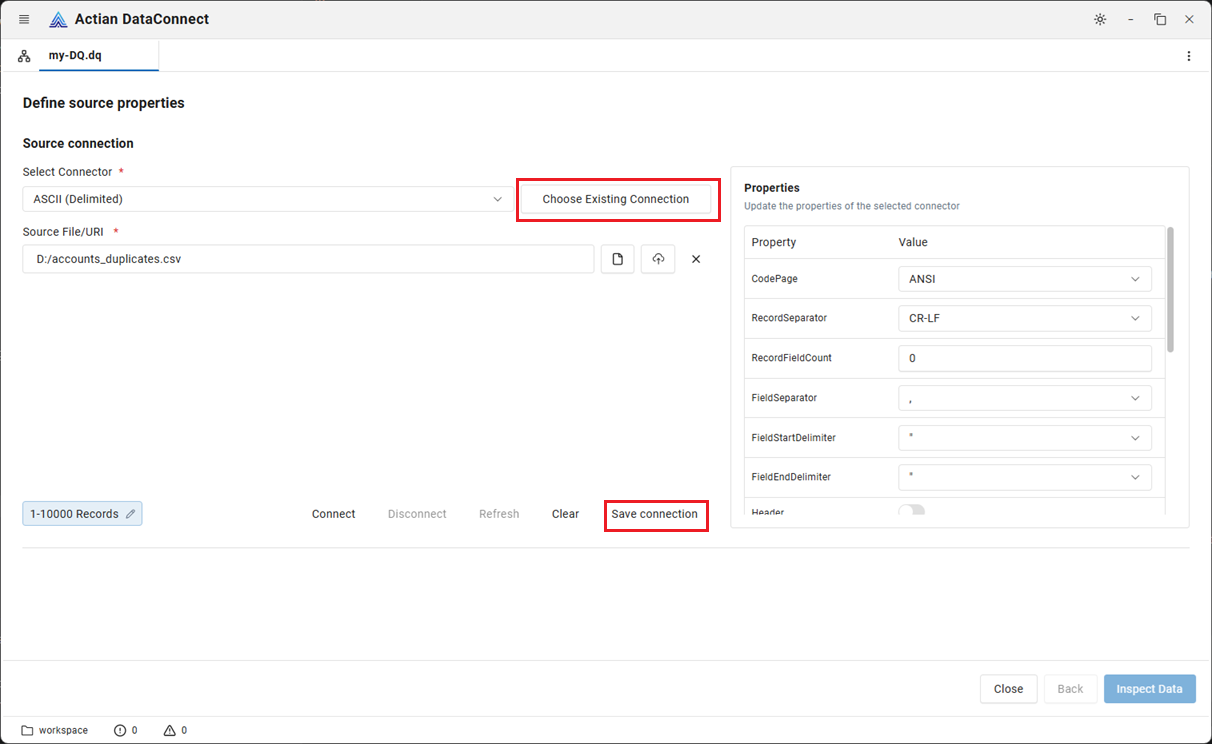The width and height of the screenshot is (1212, 744).
Task: Click the Connect button
Action: click(334, 514)
